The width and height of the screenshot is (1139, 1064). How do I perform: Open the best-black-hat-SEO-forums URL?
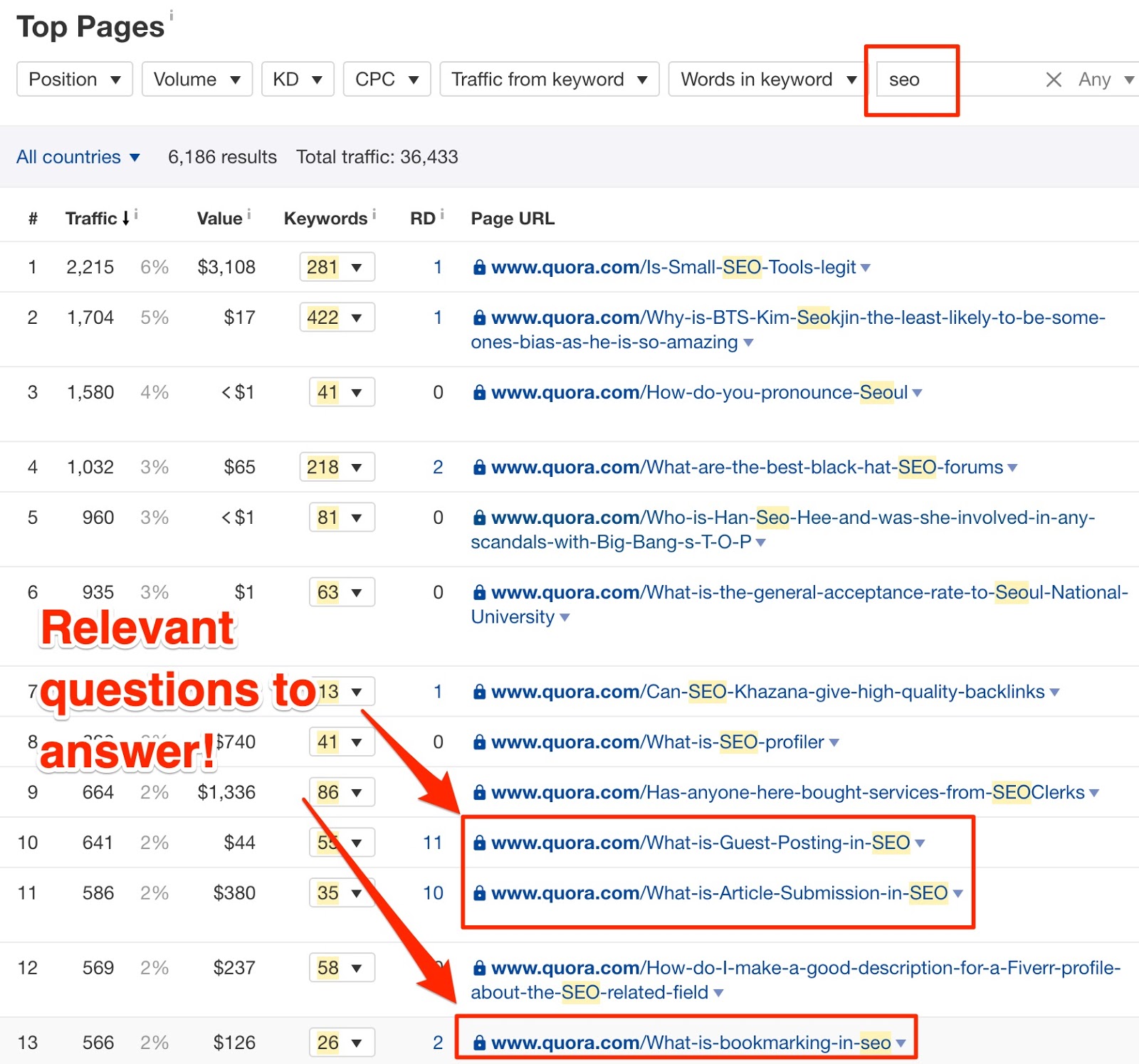[747, 467]
